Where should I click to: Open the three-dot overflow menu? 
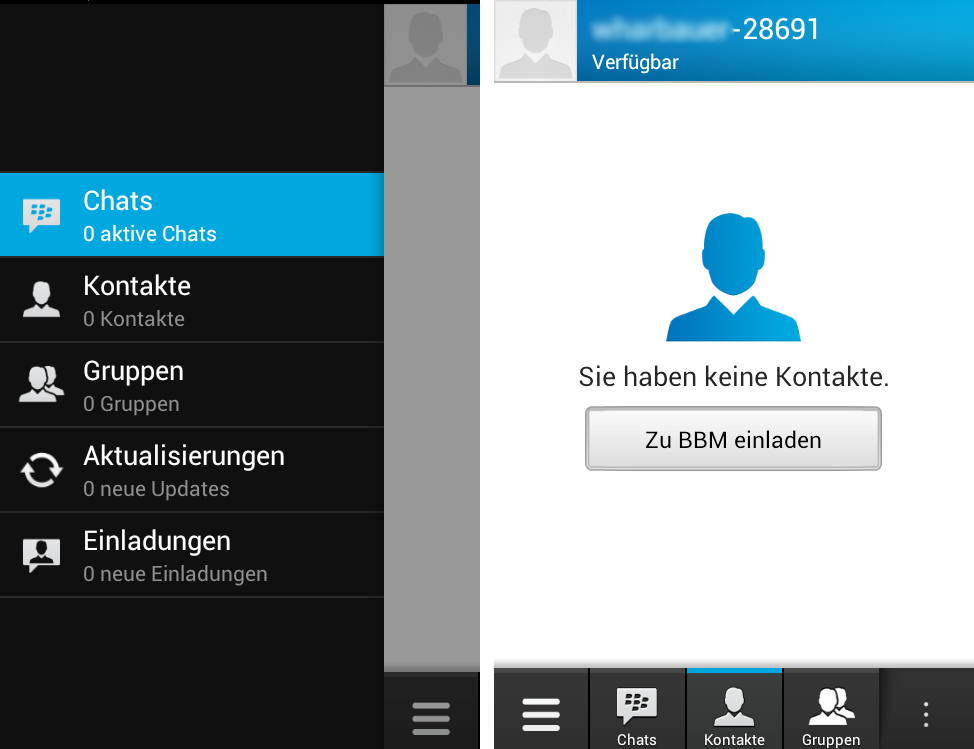click(926, 714)
